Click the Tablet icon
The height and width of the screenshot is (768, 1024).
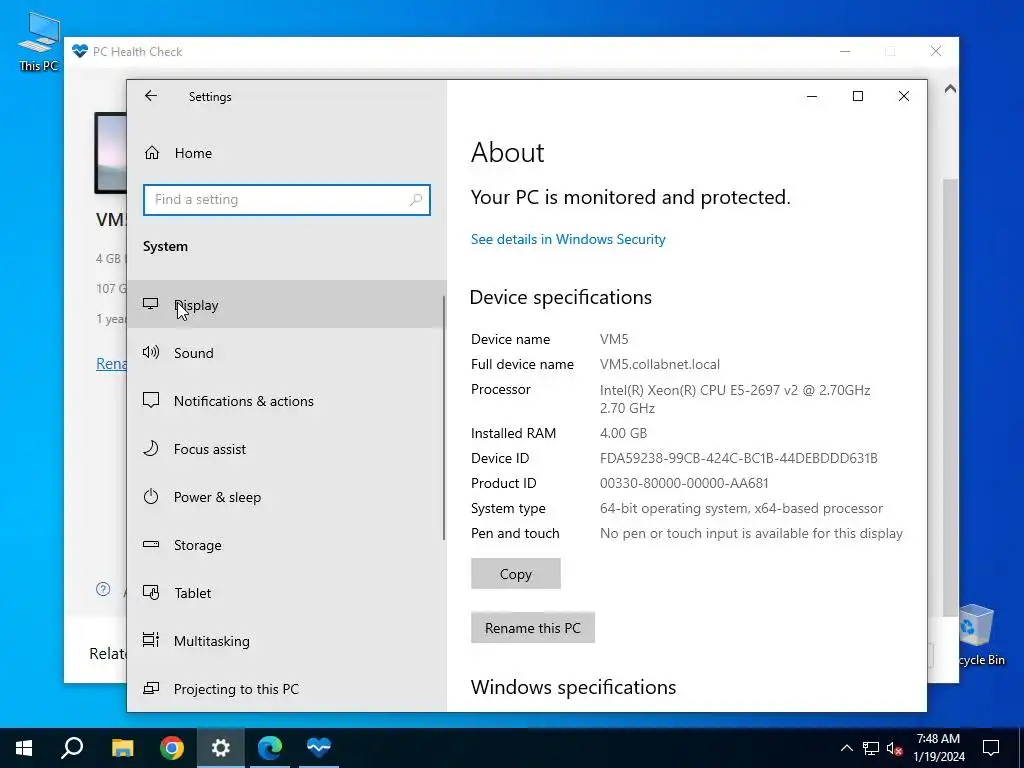[151, 592]
